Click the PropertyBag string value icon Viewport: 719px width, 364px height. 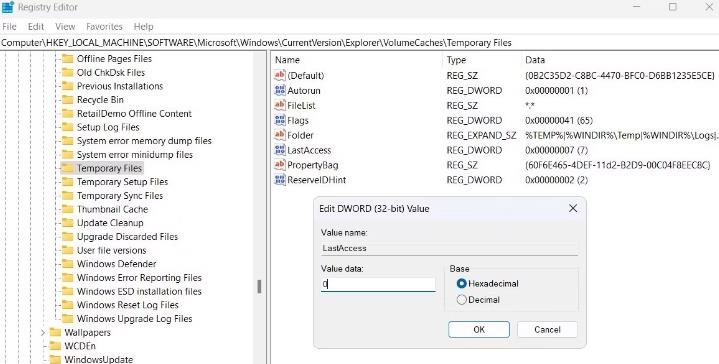click(x=280, y=165)
